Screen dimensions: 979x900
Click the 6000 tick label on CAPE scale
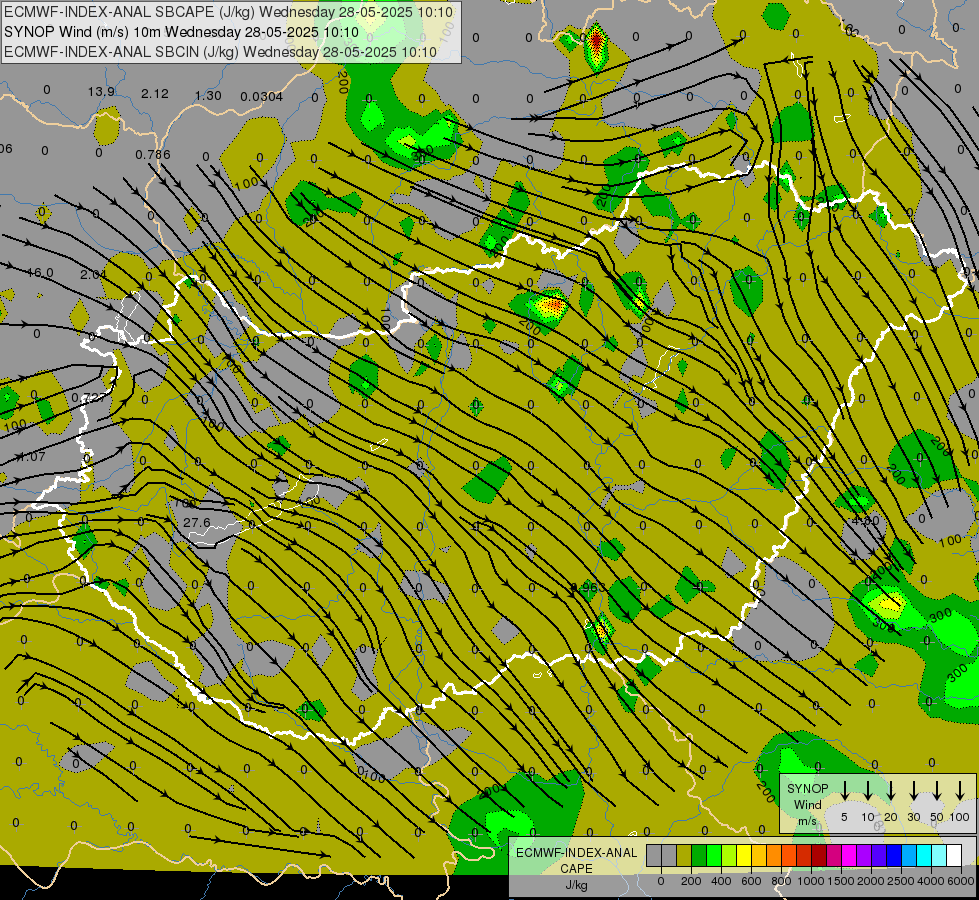click(x=961, y=881)
